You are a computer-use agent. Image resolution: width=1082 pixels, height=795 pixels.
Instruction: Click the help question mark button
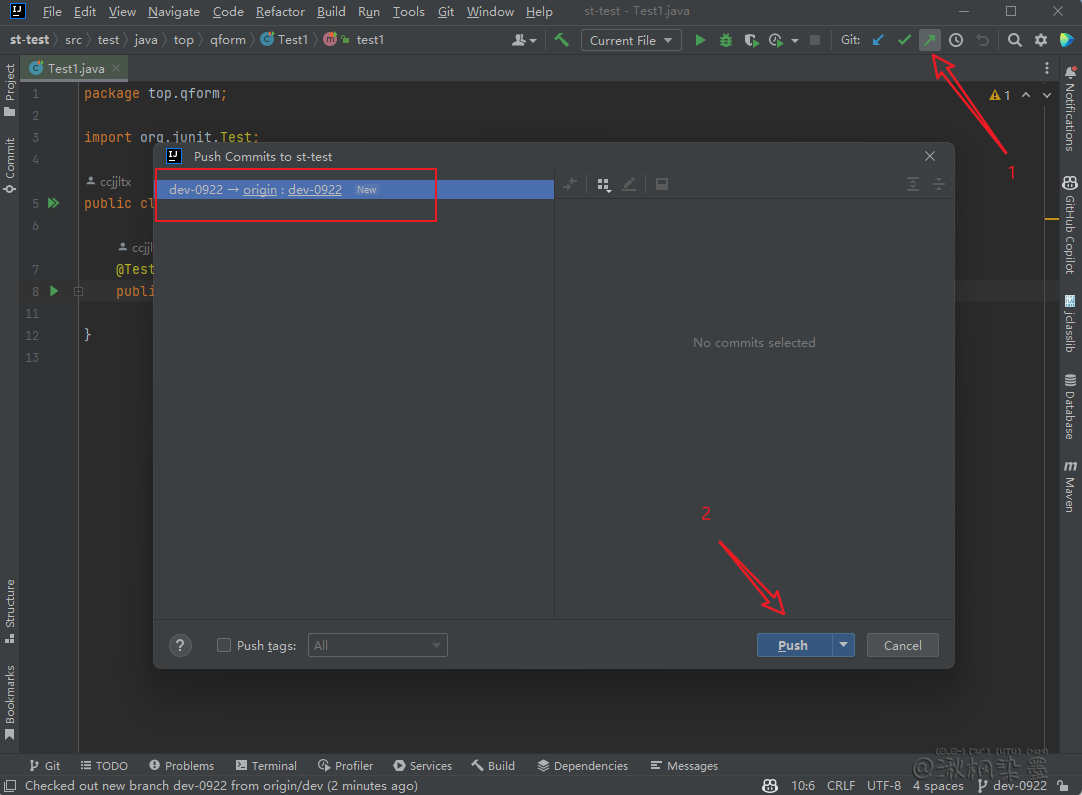point(180,645)
